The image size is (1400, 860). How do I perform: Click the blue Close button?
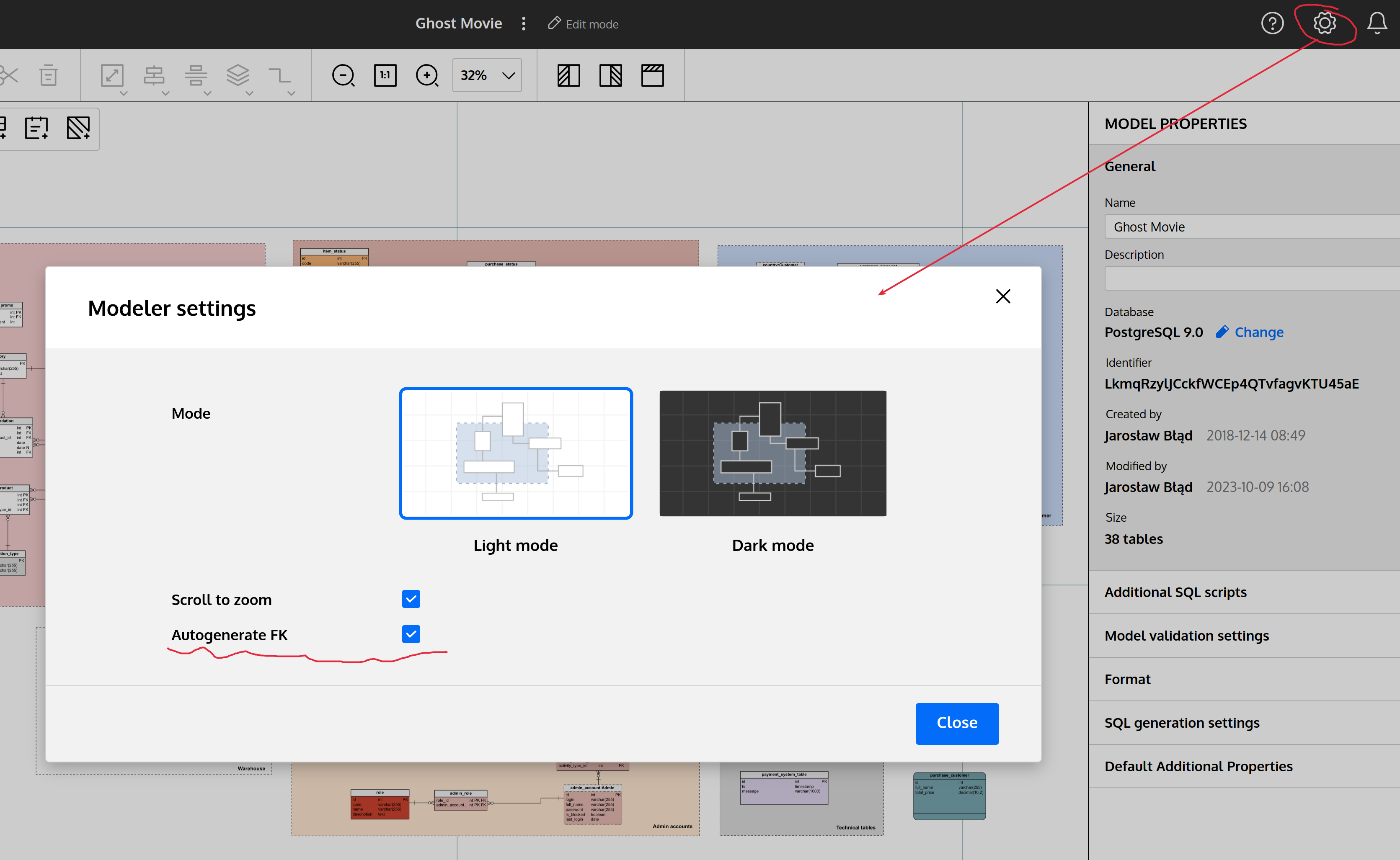tap(957, 724)
